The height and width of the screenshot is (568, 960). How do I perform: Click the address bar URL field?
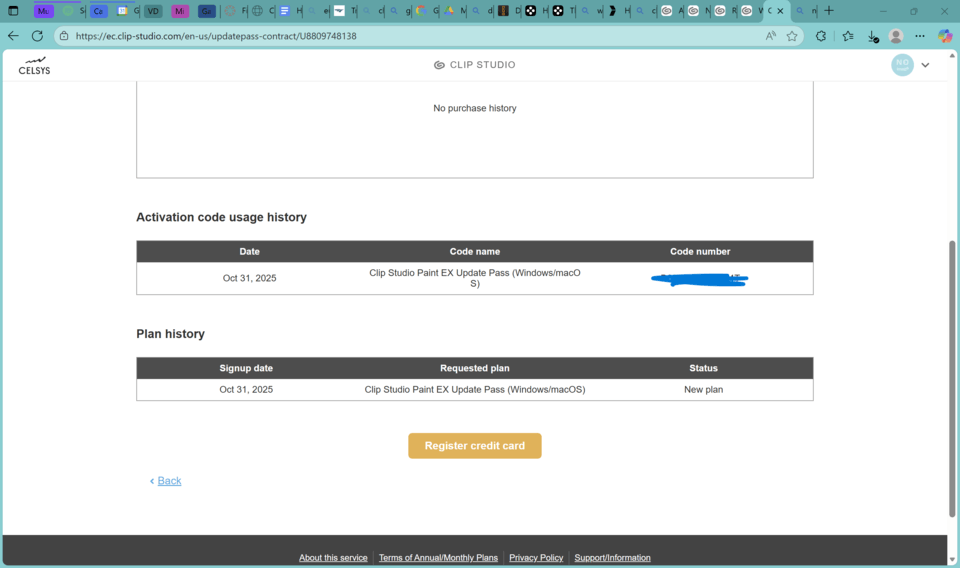click(x=400, y=36)
